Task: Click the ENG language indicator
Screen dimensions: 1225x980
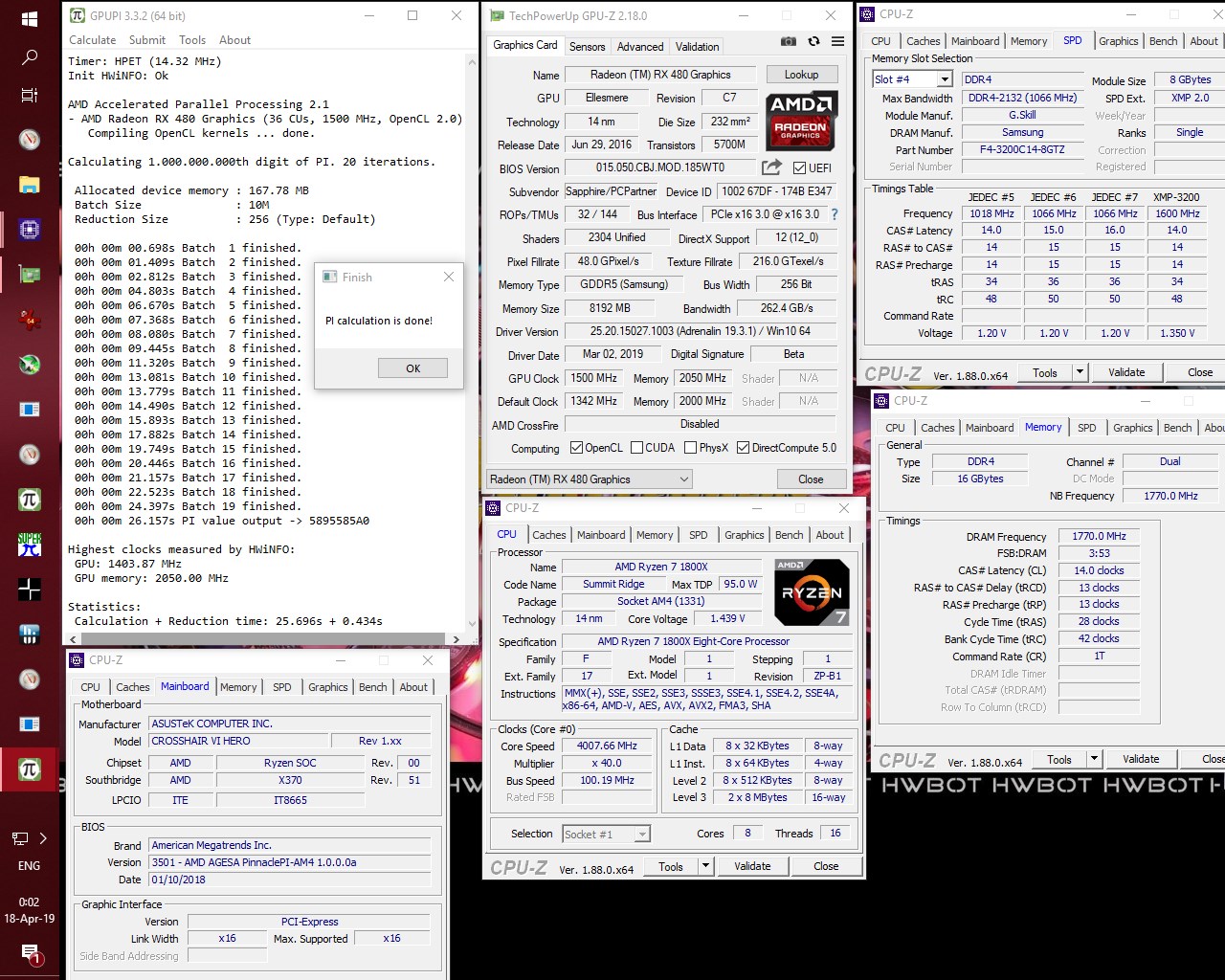Action: coord(30,865)
